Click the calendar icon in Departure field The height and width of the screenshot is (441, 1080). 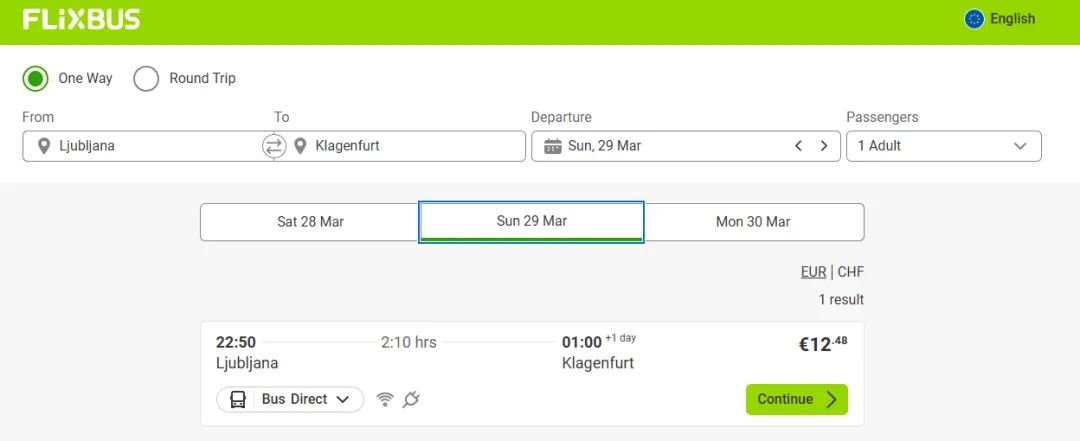click(553, 146)
